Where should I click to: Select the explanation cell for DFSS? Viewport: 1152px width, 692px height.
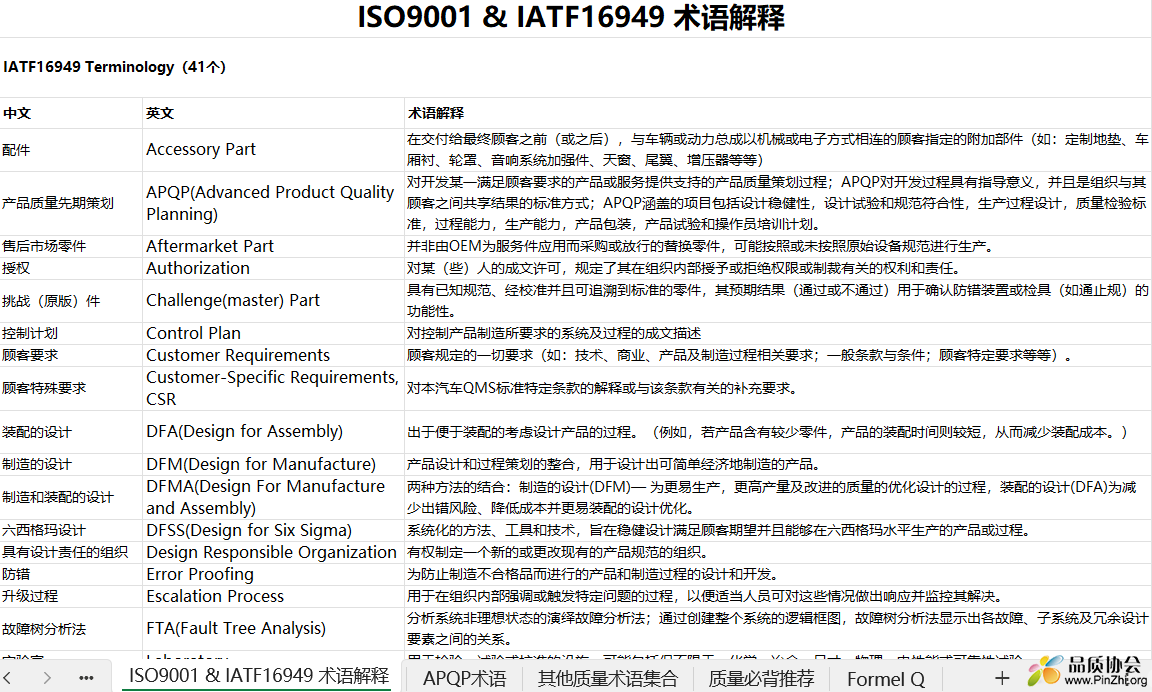[x=778, y=530]
